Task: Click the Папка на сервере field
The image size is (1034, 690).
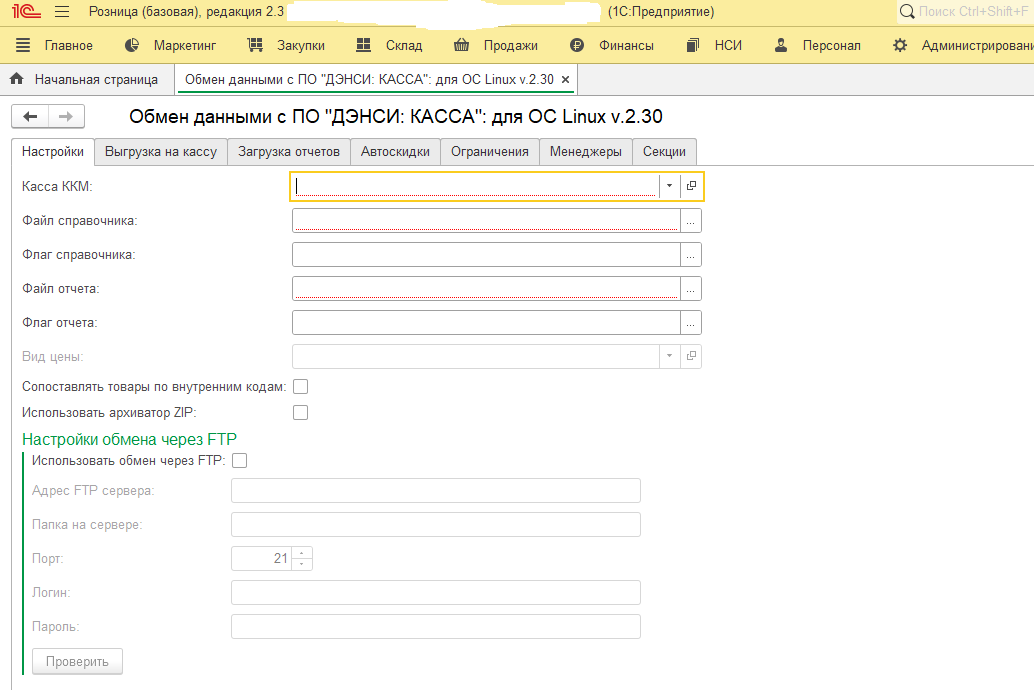Action: click(x=436, y=524)
